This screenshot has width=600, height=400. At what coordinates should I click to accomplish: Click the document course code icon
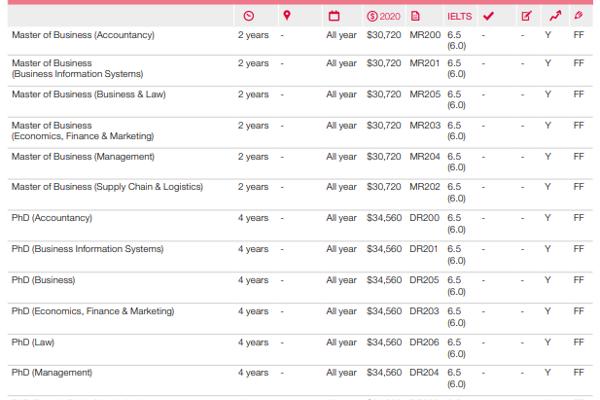click(x=416, y=16)
